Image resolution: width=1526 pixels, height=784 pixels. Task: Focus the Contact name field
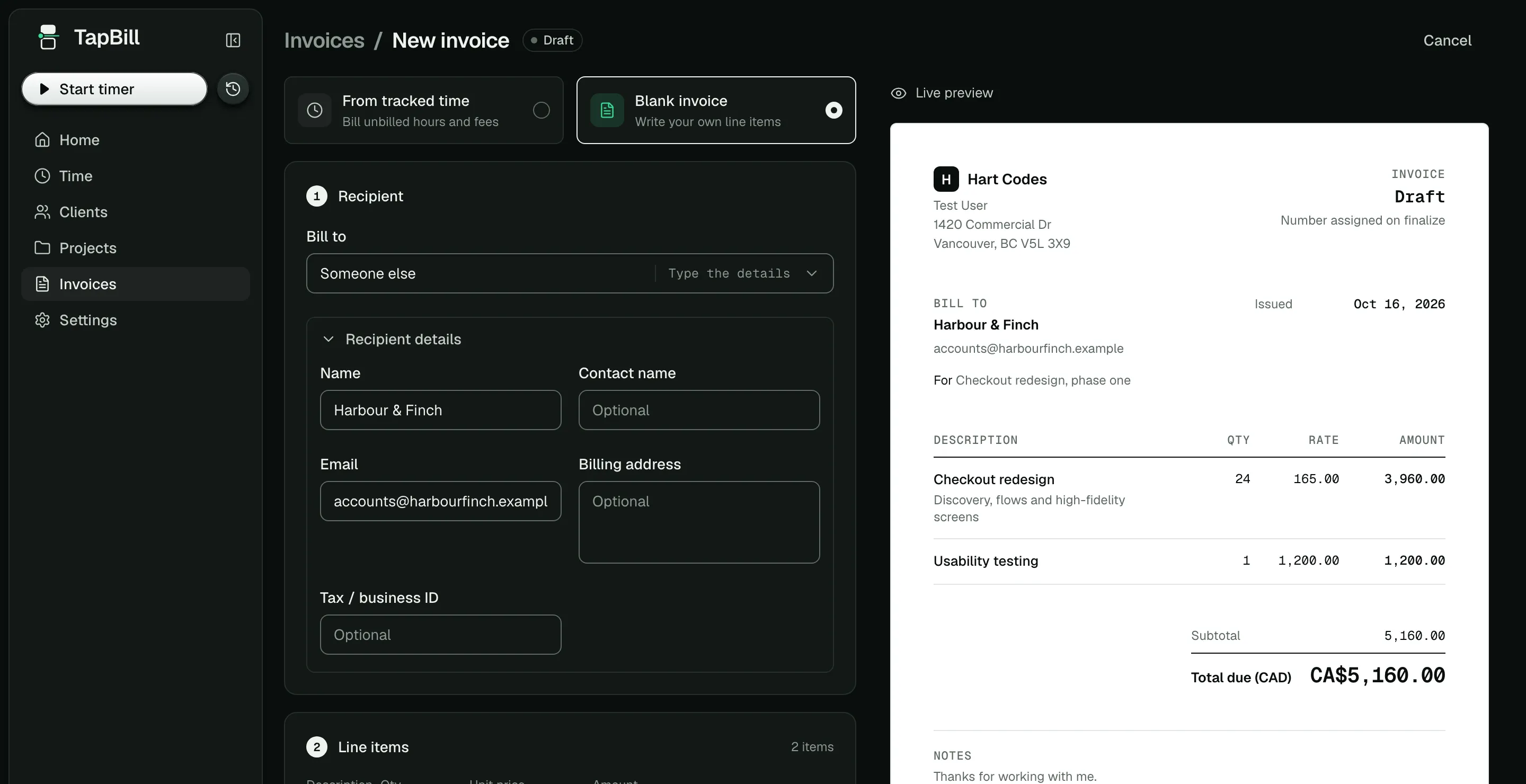tap(699, 410)
